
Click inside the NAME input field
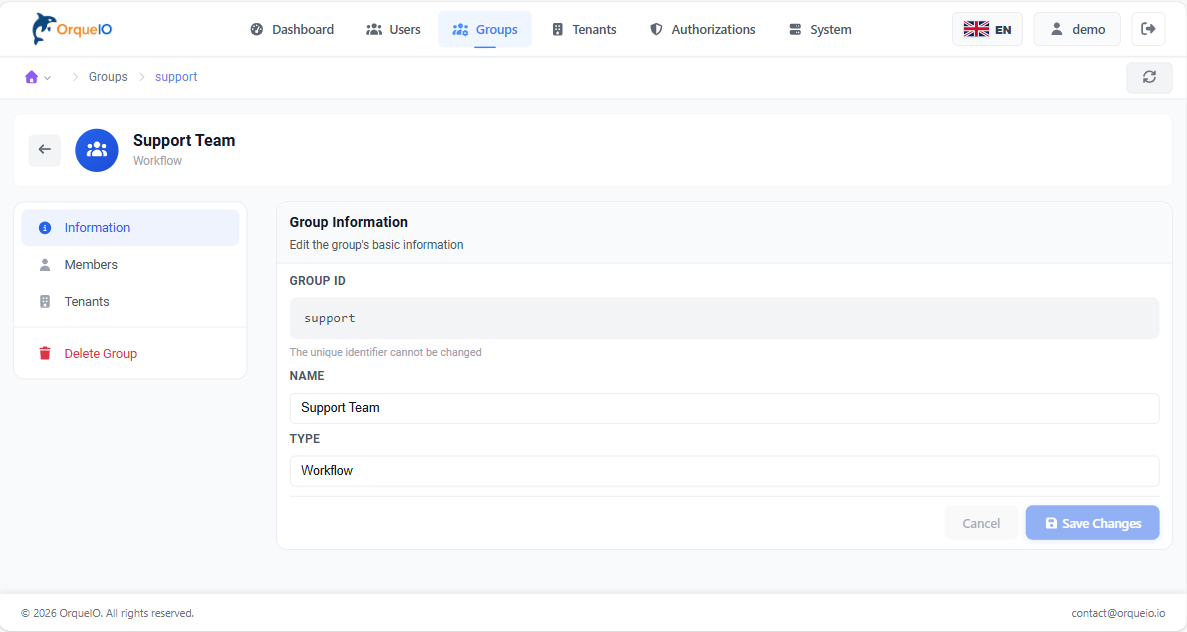(725, 407)
